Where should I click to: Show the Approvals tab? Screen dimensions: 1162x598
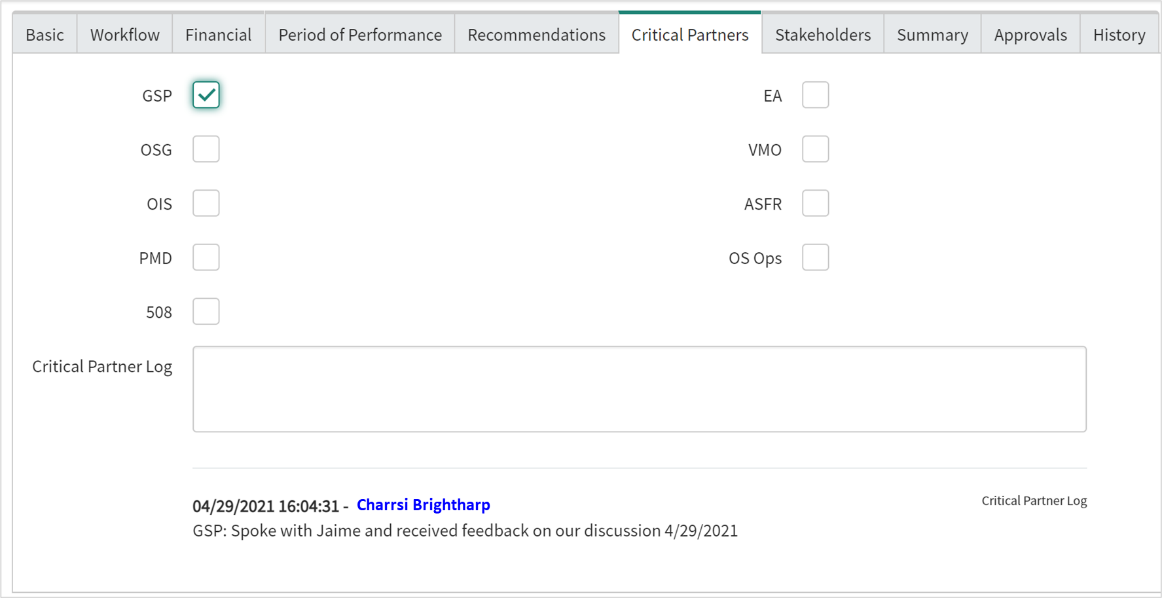(1030, 34)
